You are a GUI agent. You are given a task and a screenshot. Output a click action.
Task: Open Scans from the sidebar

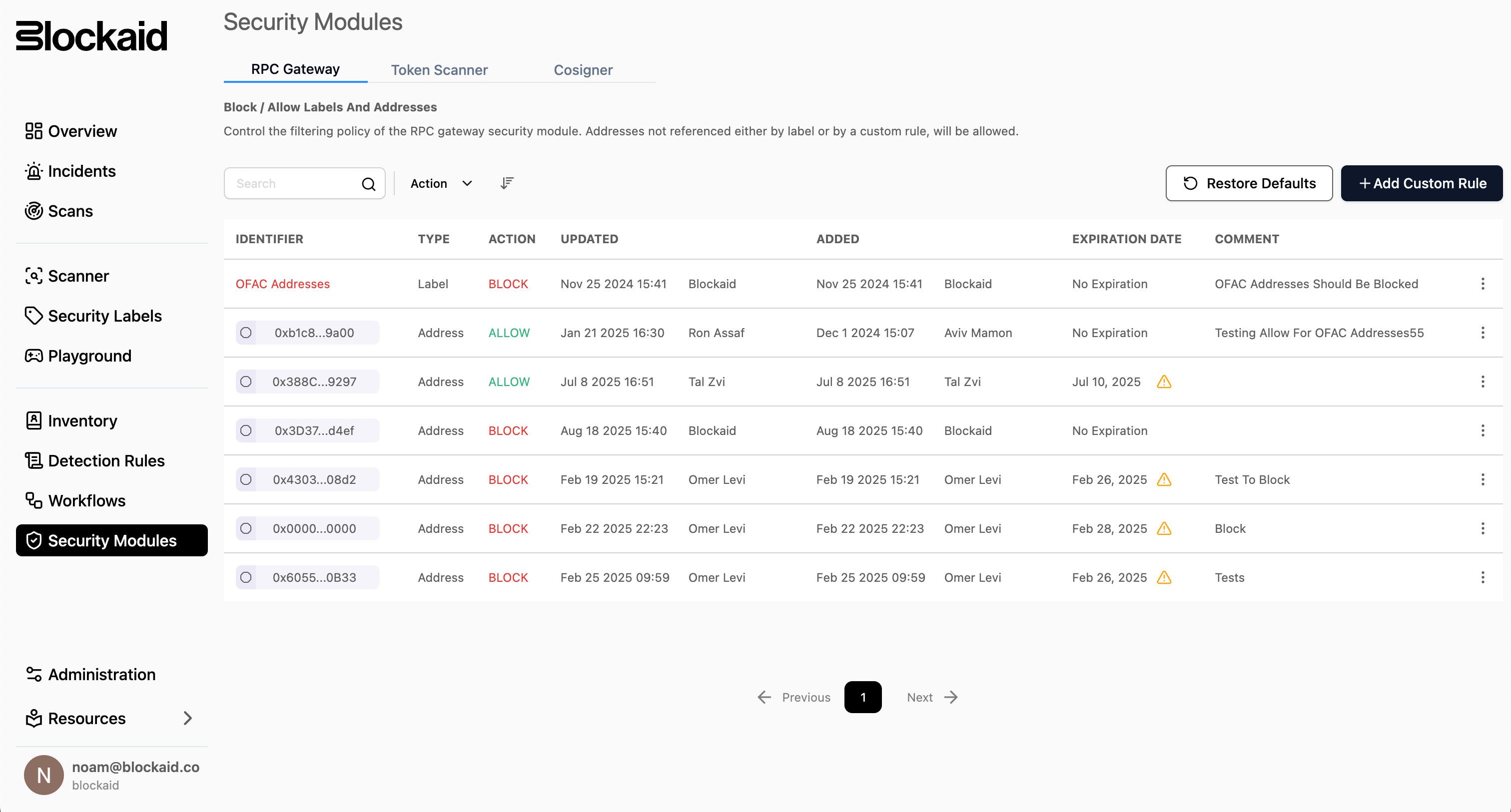coord(58,210)
